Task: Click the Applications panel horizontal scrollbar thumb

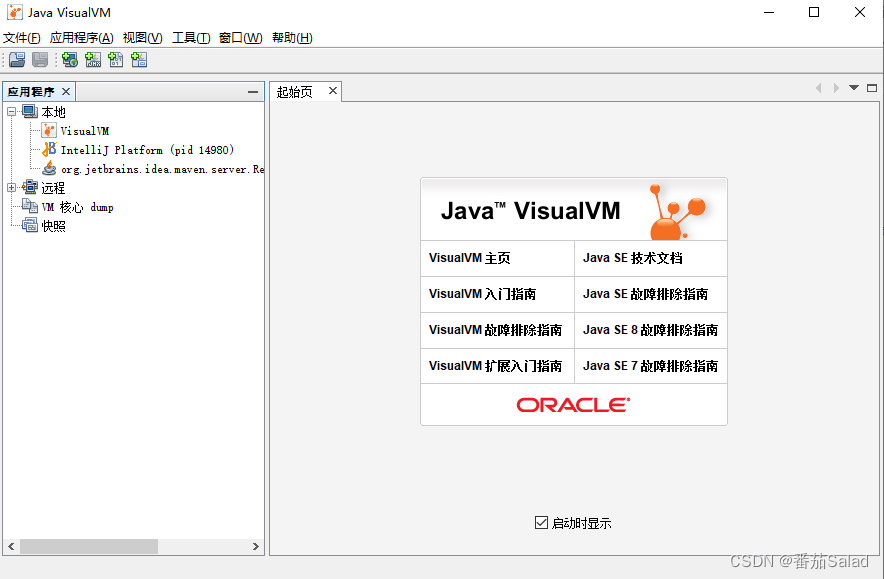Action: [89, 546]
